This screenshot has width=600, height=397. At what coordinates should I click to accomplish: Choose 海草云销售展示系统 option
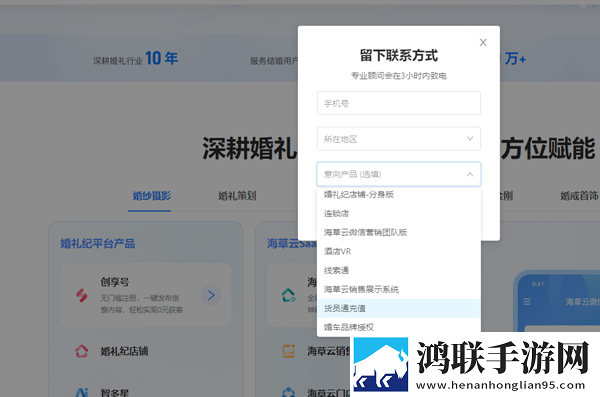click(x=399, y=289)
